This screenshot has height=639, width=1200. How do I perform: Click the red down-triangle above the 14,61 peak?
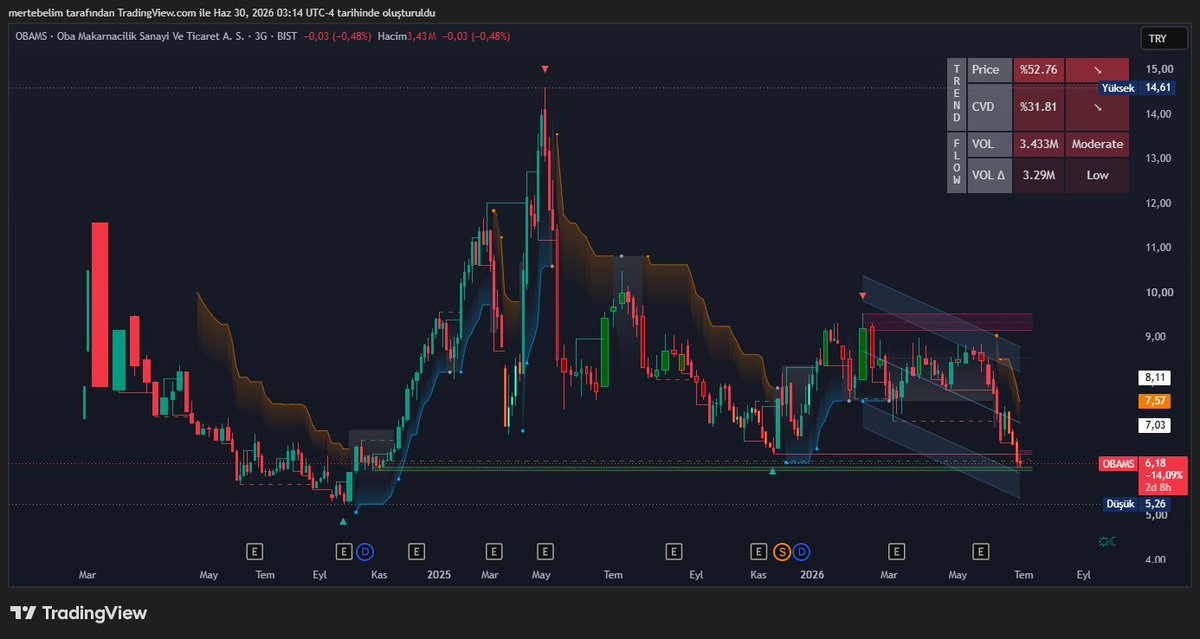[x=544, y=69]
